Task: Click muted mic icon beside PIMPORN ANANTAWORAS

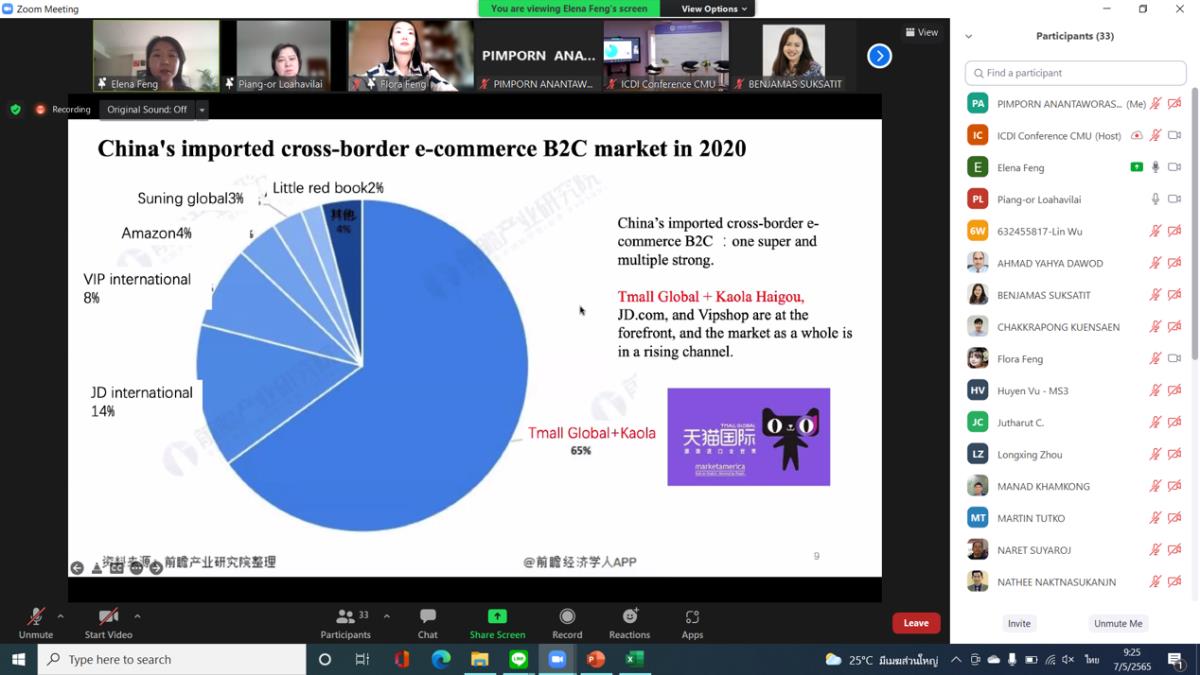Action: (1156, 103)
